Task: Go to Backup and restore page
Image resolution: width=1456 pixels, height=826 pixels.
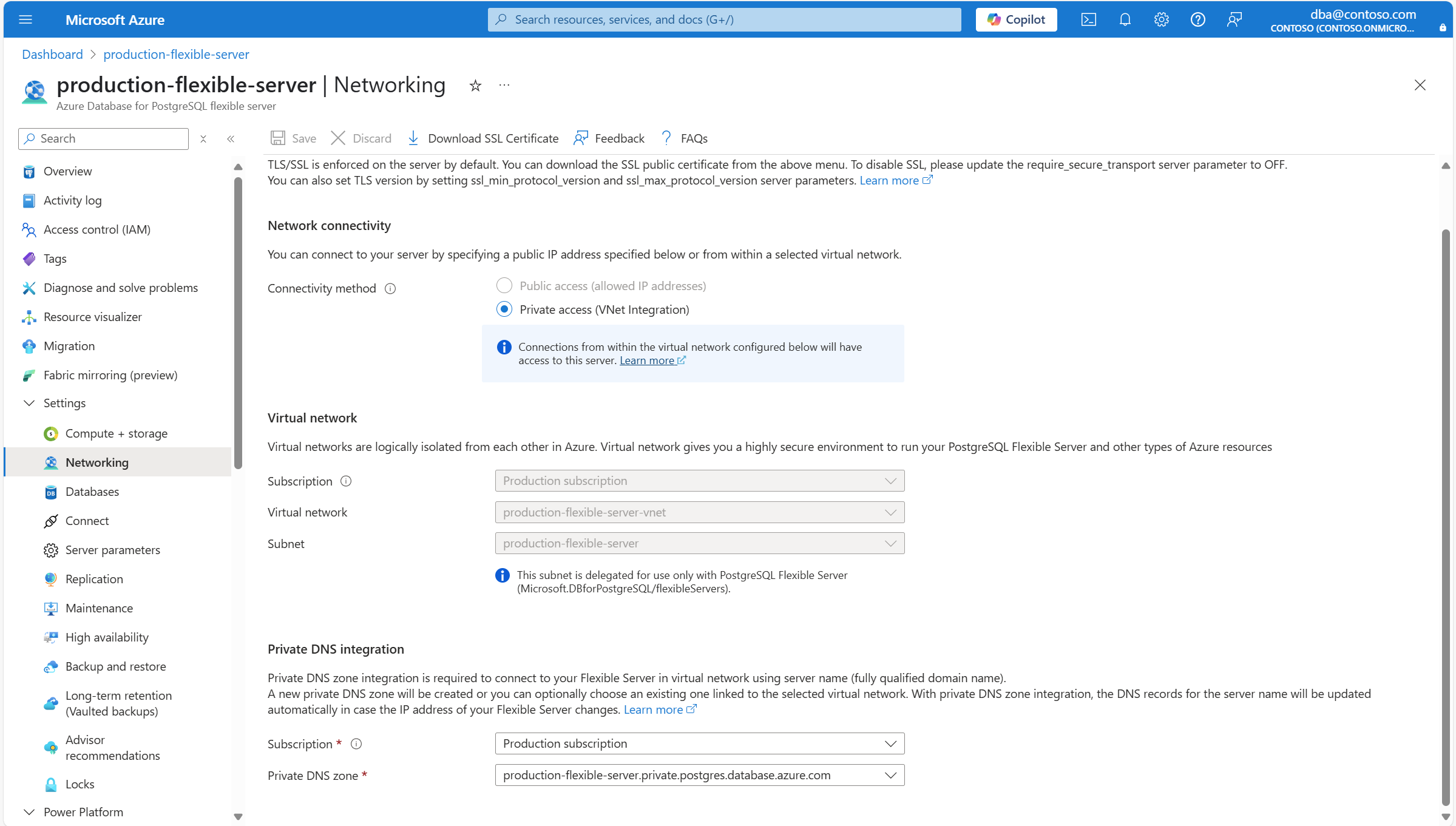Action: click(x=115, y=666)
